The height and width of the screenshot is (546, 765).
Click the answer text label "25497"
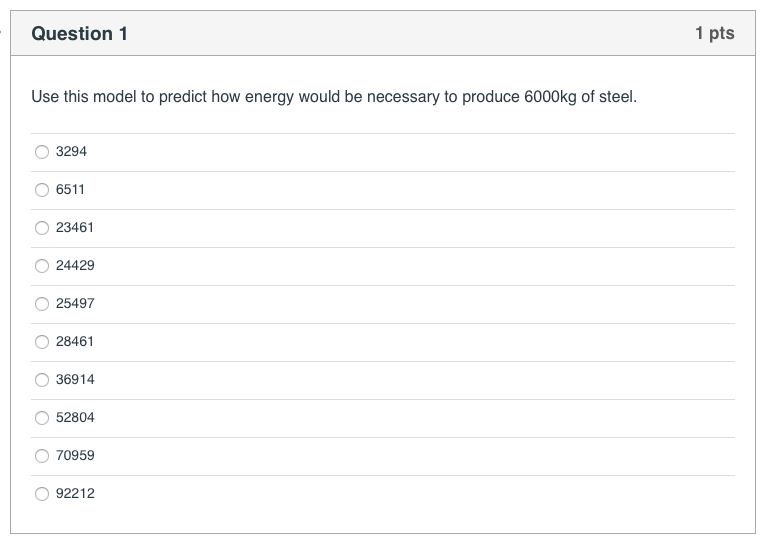(75, 304)
